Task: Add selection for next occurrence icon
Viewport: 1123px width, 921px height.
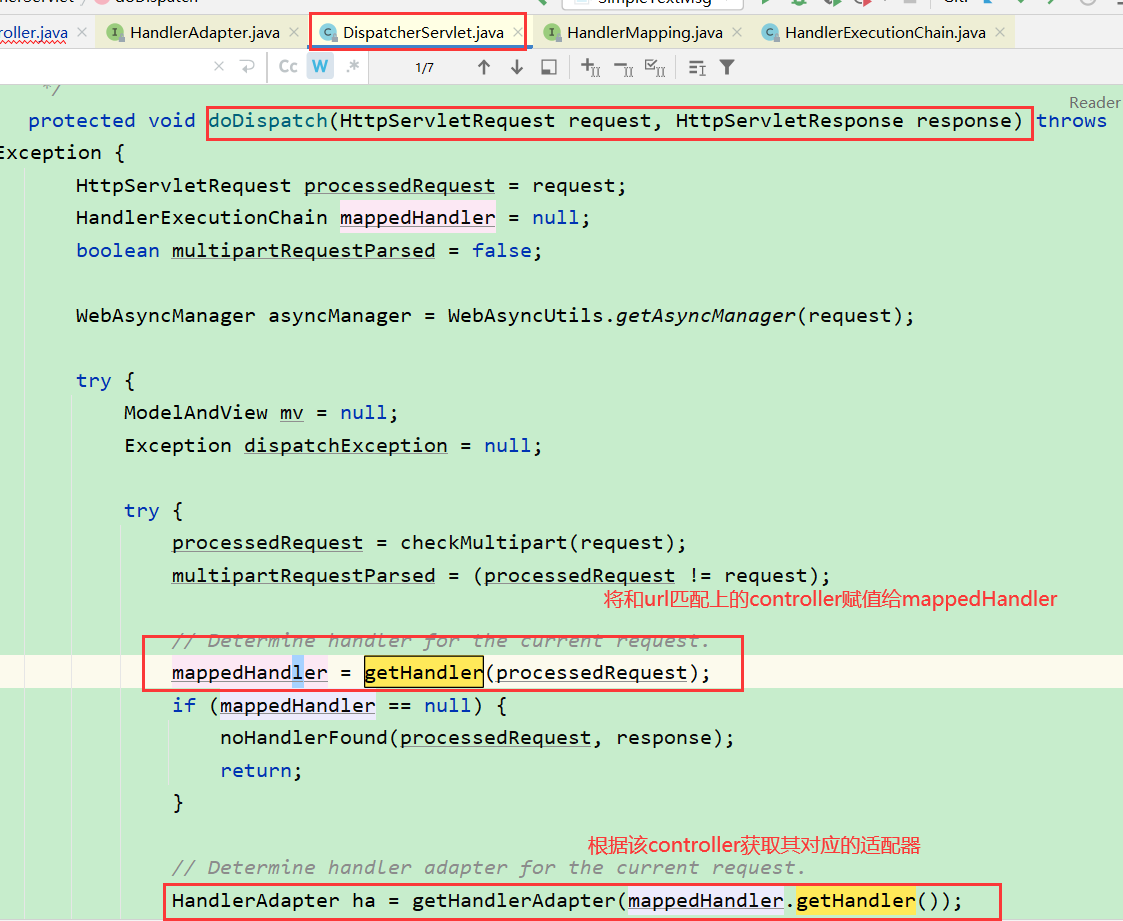Action: pyautogui.click(x=590, y=67)
